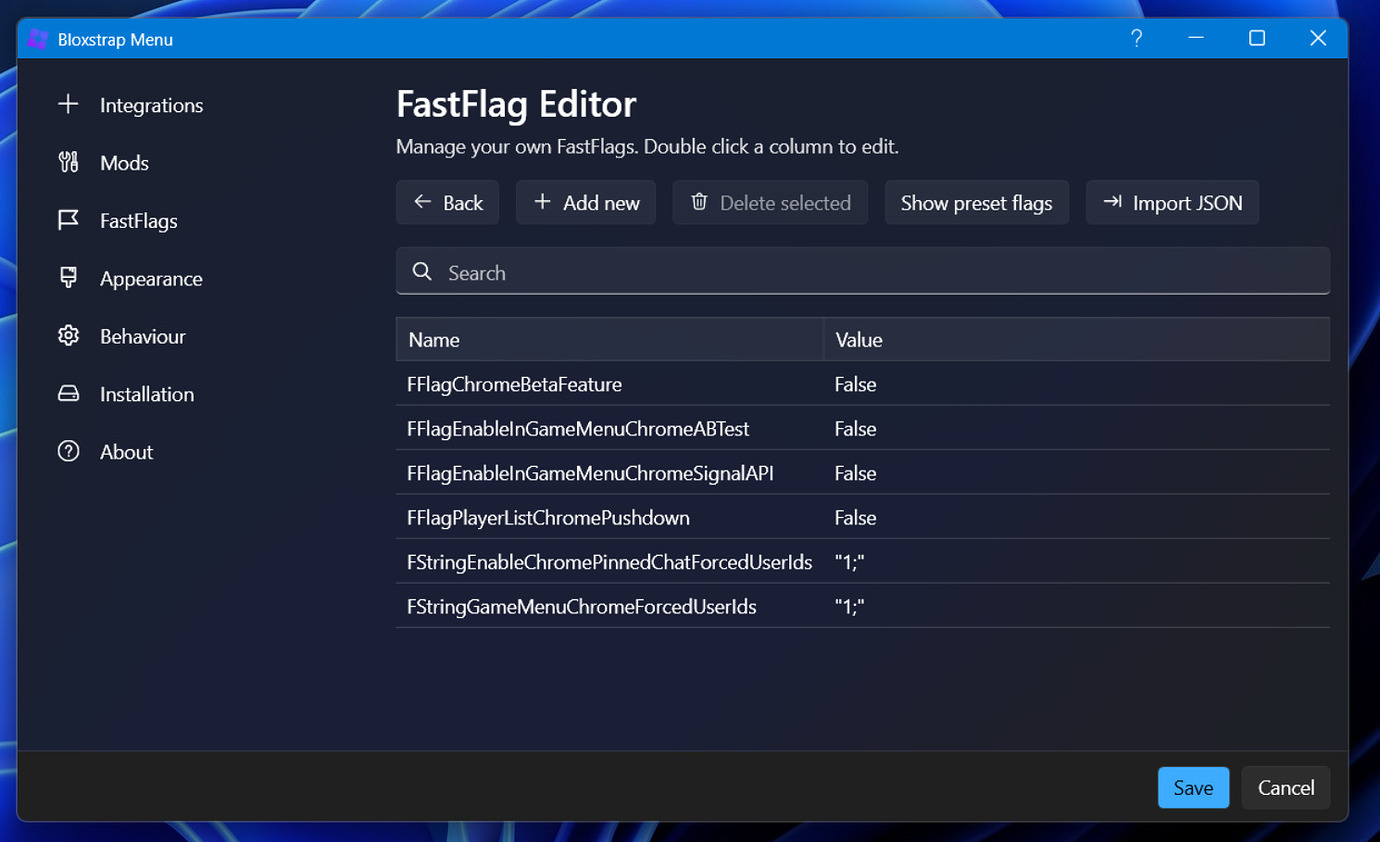Sort flags by Name column header
Image resolution: width=1380 pixels, height=842 pixels.
(609, 340)
